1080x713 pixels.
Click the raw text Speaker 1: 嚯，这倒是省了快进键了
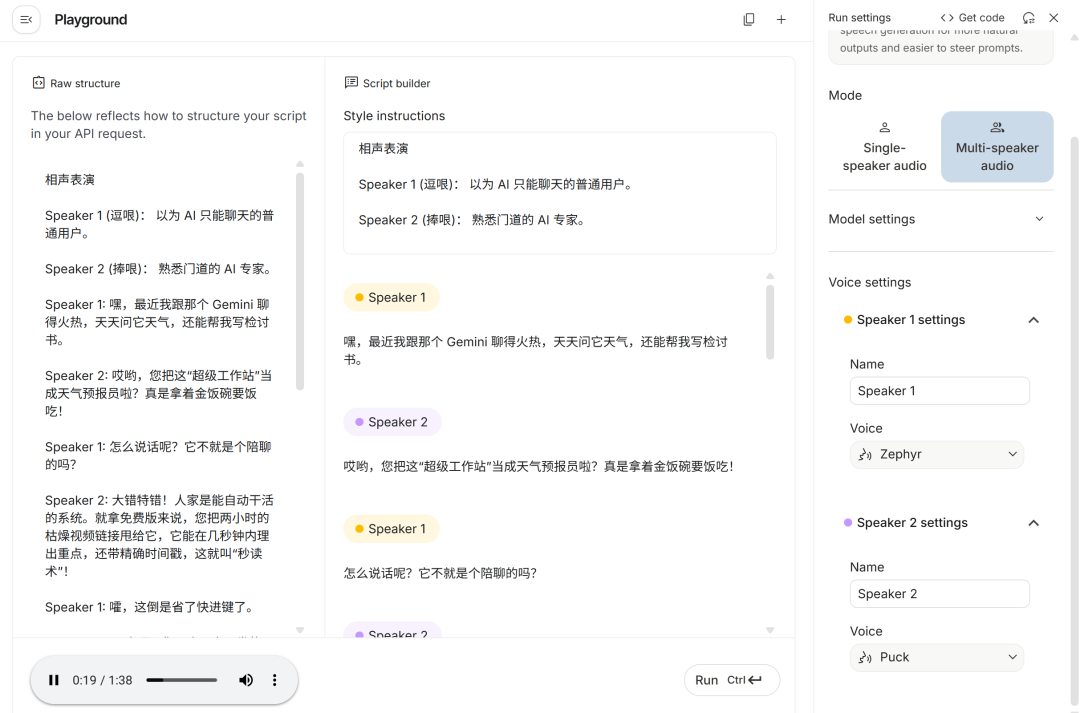click(x=150, y=607)
